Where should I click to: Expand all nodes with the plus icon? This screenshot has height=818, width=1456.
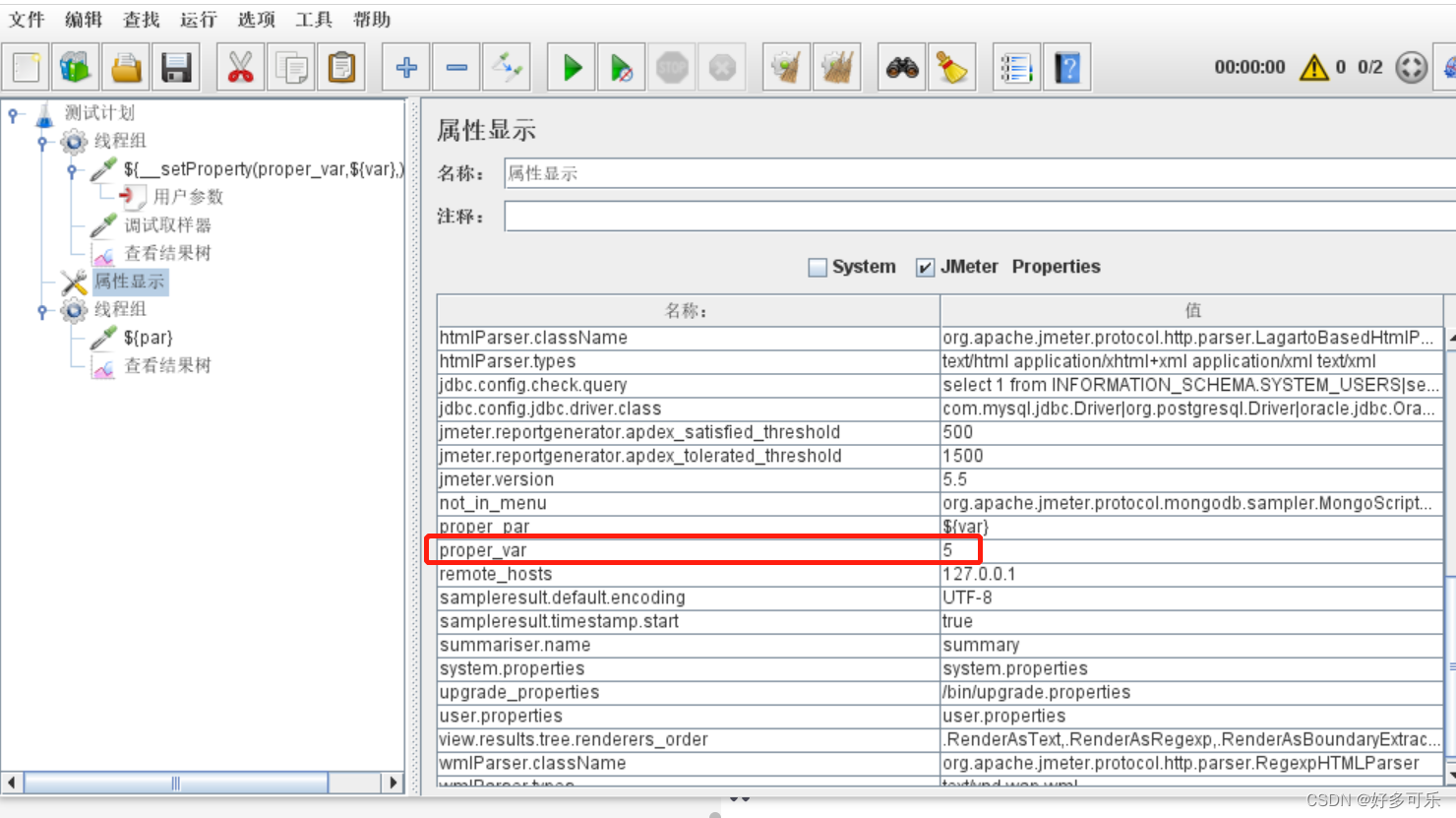[406, 68]
